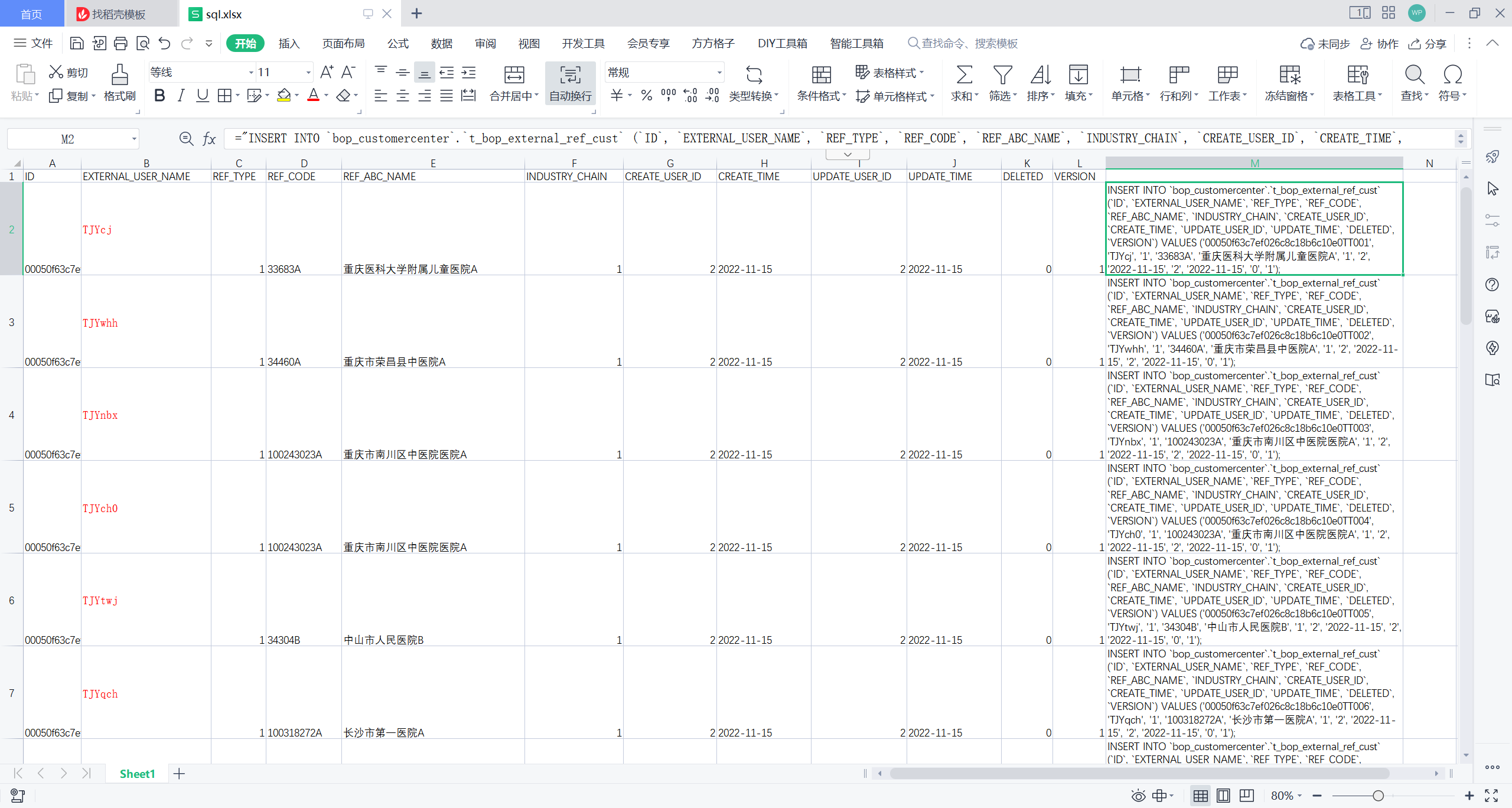Expand the Name Box dropdown arrow
Viewport: 1512px width, 808px height.
click(134, 139)
